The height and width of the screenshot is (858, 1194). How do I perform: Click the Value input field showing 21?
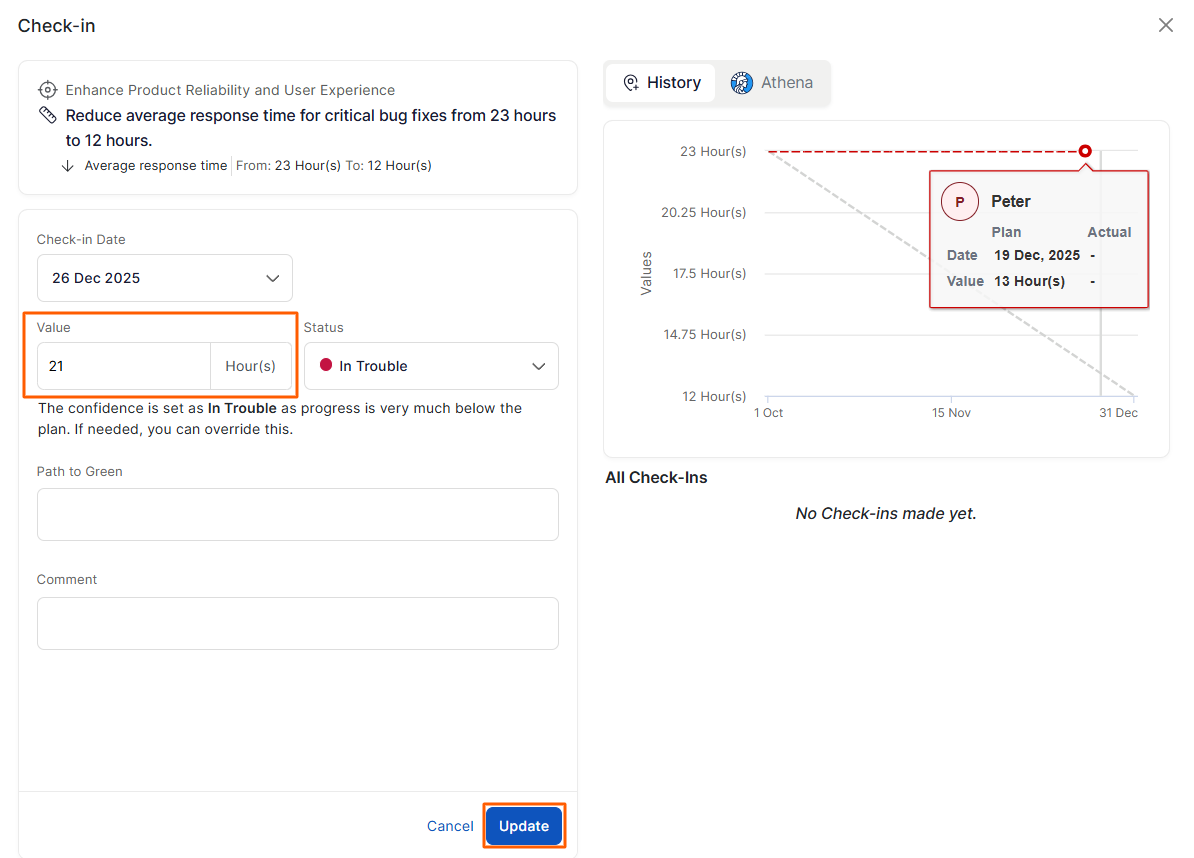tap(124, 366)
